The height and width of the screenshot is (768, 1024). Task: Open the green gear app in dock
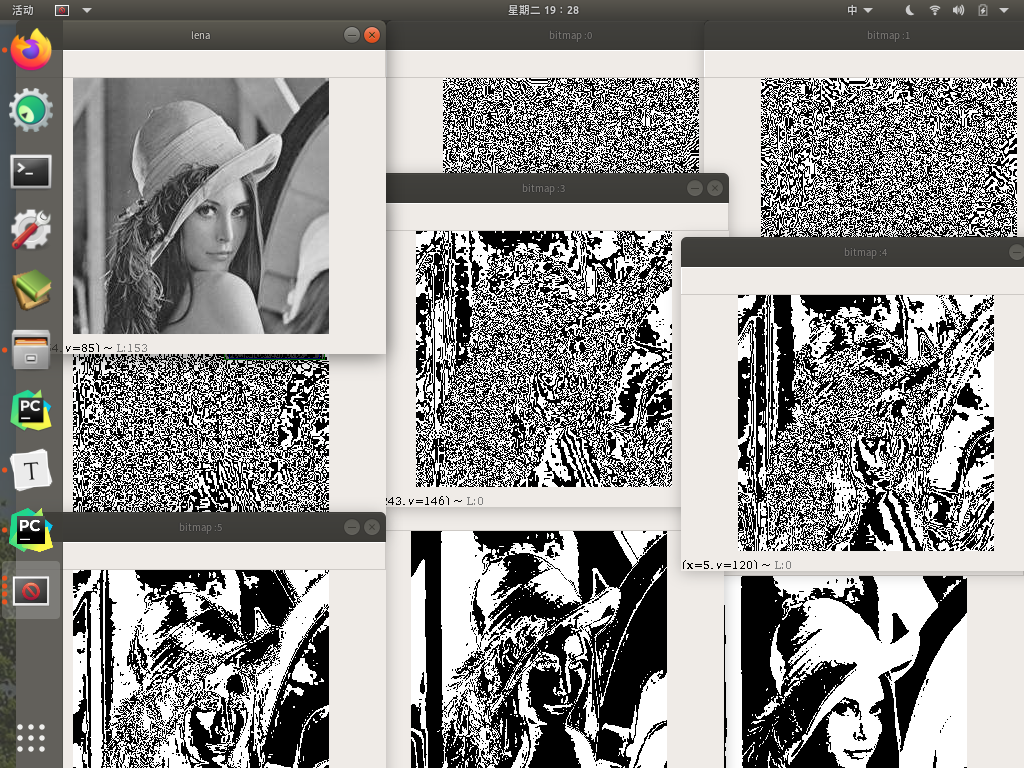(31, 110)
